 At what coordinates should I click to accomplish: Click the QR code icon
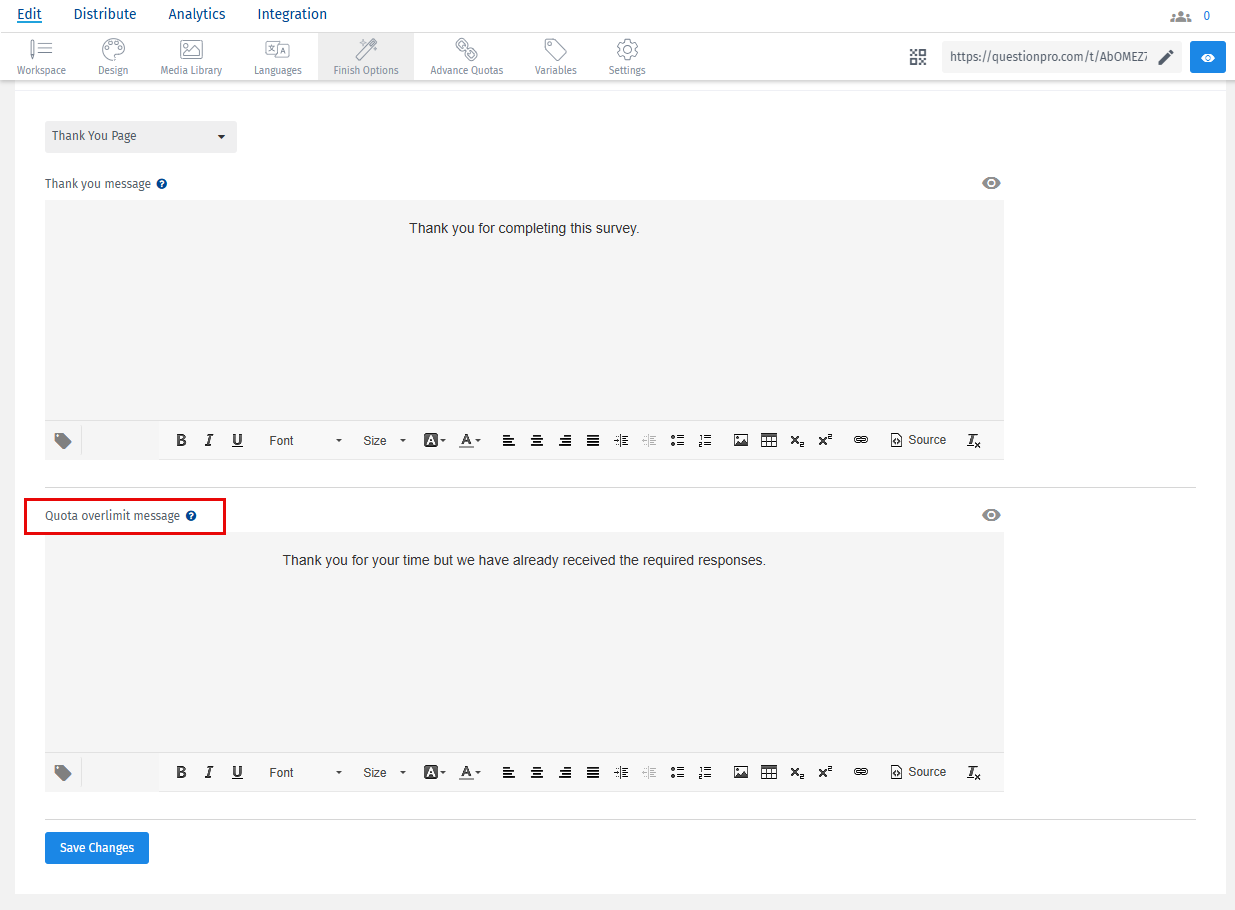tap(918, 57)
